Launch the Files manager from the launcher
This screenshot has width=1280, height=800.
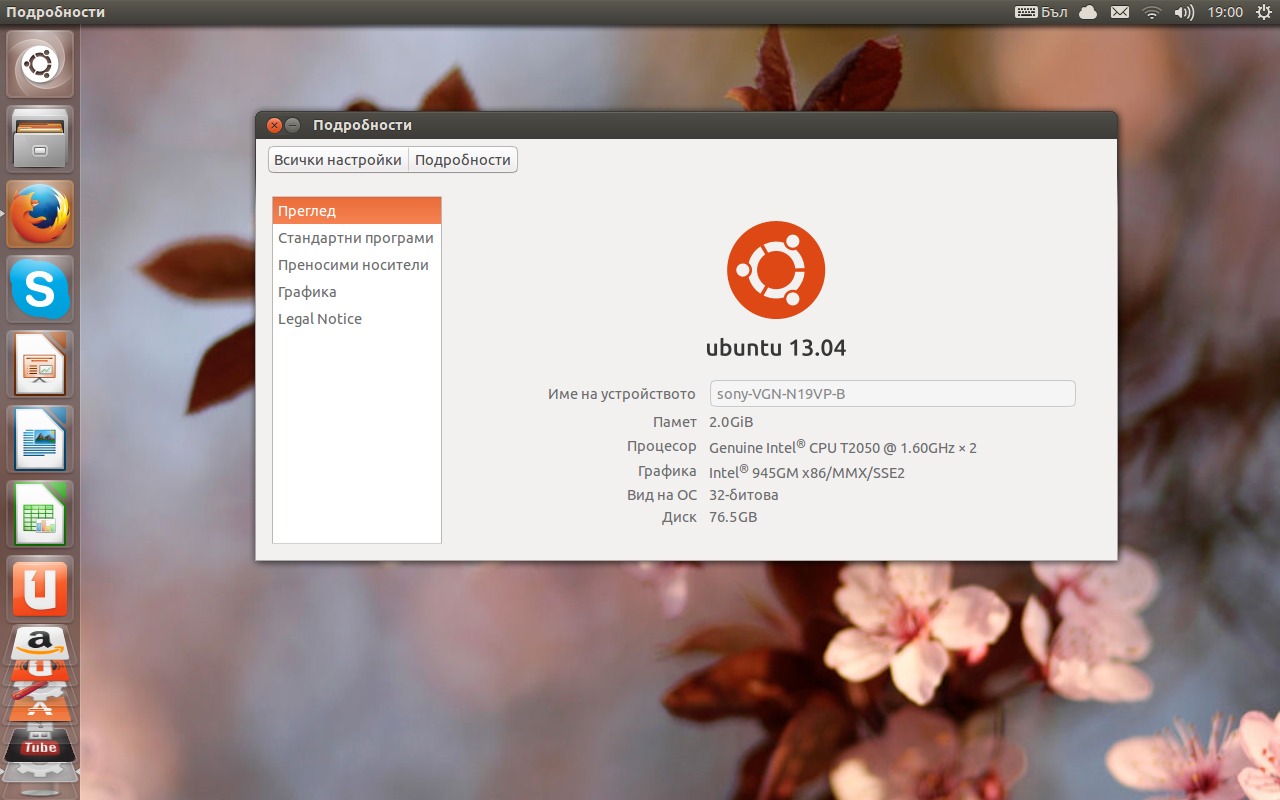coord(40,139)
